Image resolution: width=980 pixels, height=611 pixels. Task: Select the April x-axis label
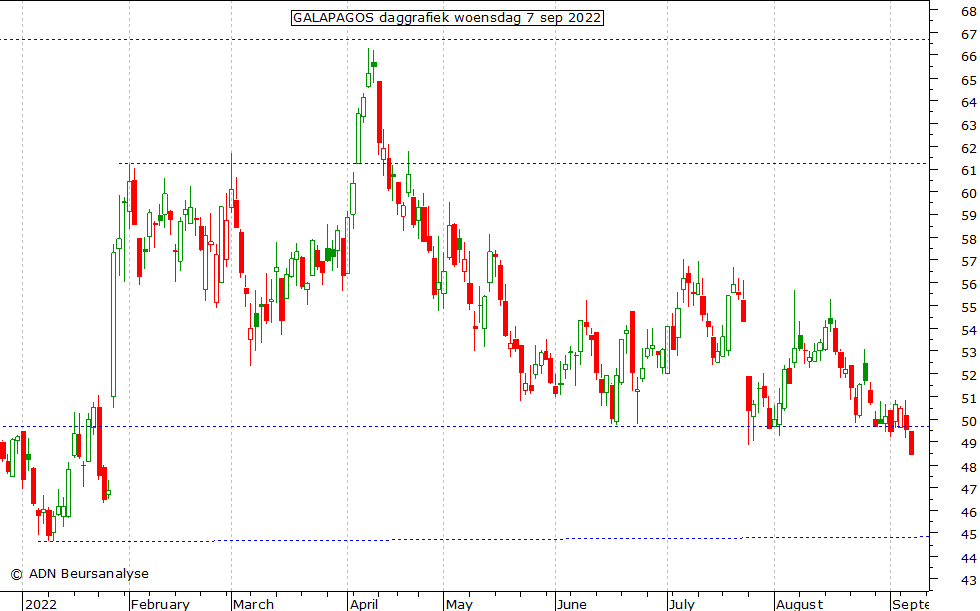(364, 604)
